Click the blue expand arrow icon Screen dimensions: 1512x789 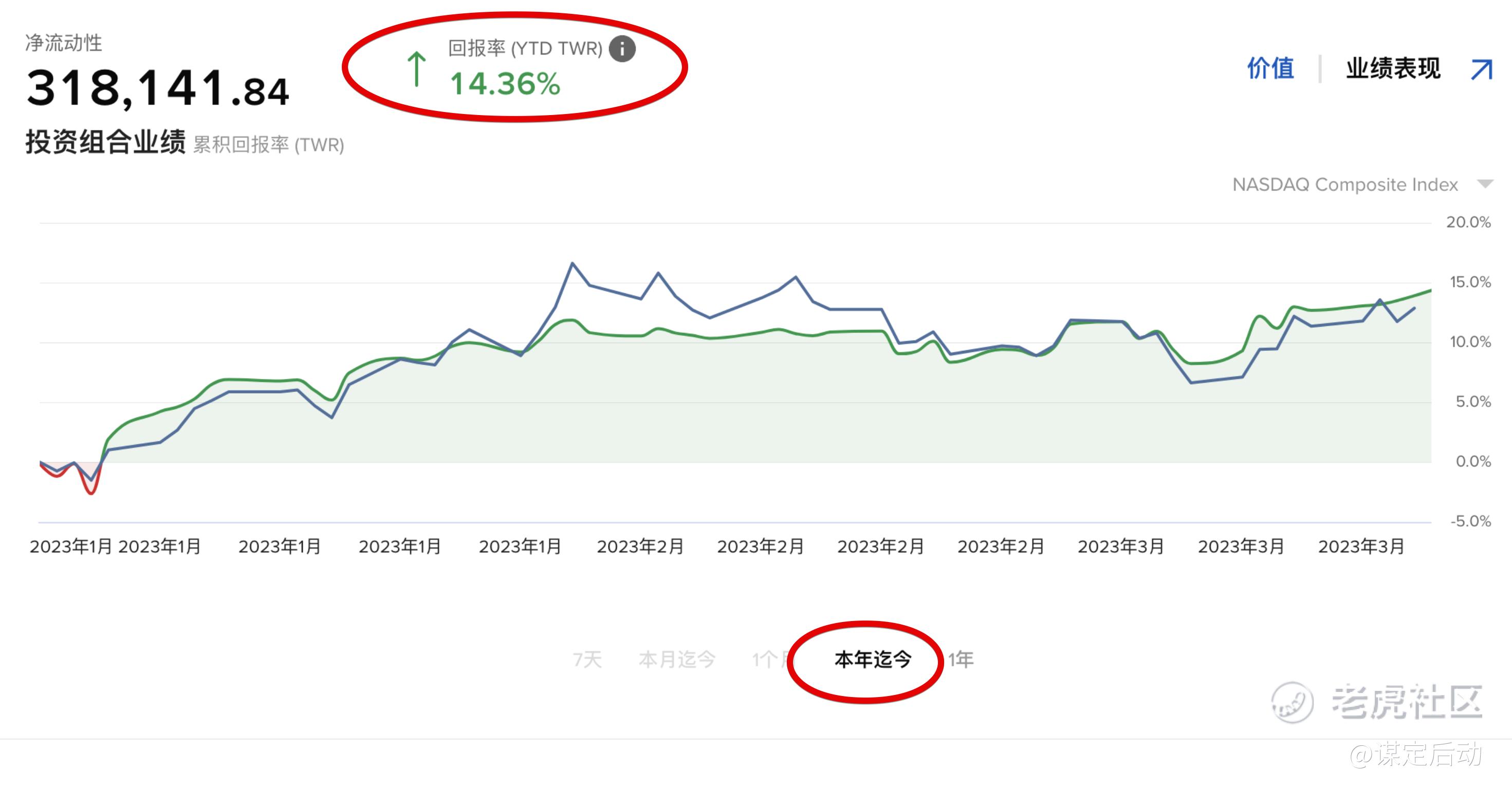click(x=1482, y=69)
